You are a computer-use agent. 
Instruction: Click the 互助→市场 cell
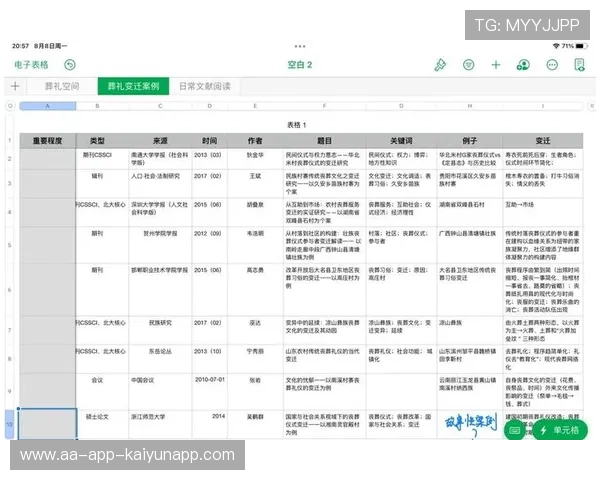click(x=543, y=212)
